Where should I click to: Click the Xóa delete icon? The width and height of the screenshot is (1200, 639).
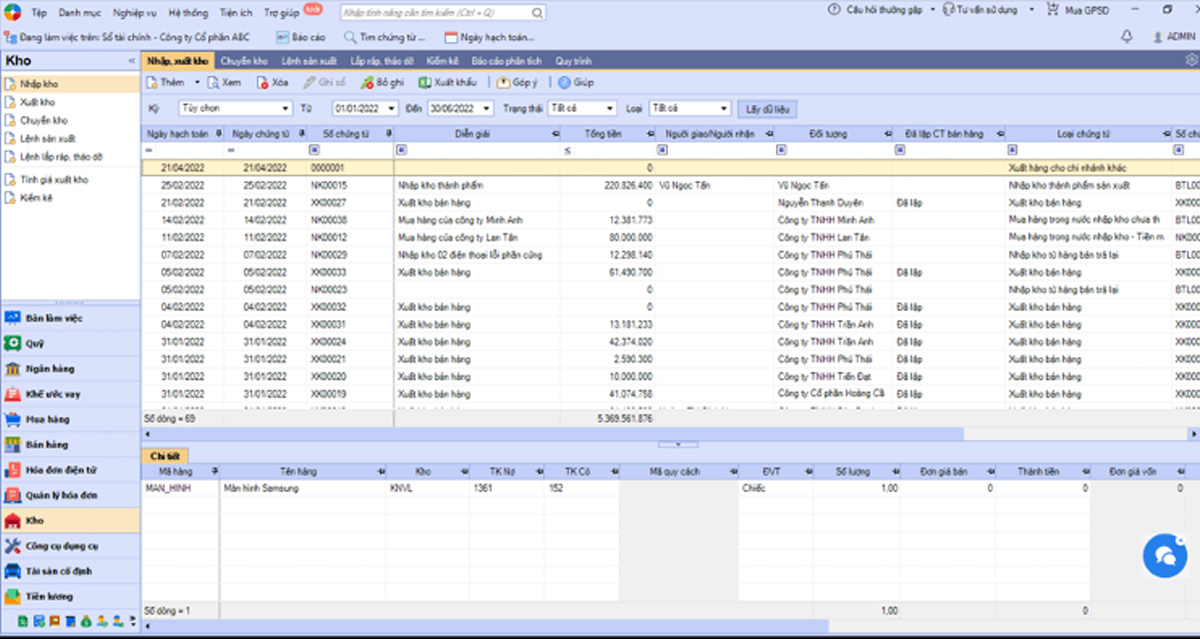point(263,82)
